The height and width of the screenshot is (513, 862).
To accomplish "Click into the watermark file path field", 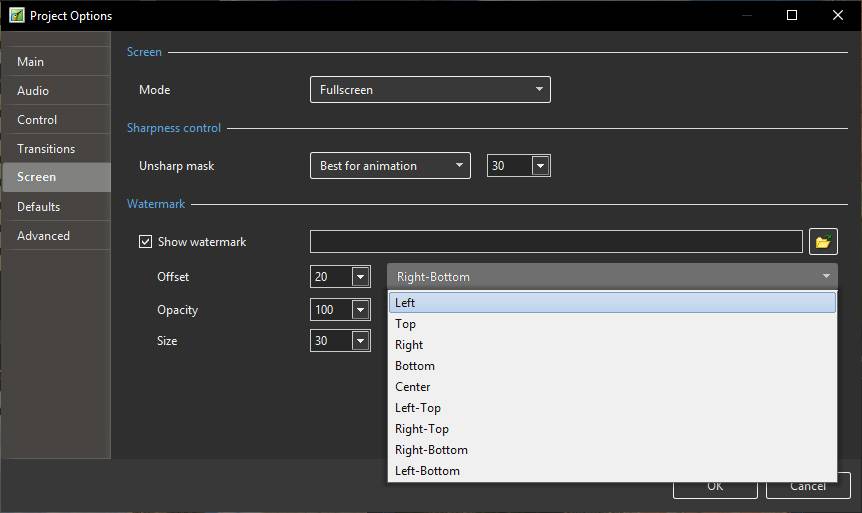I will 556,242.
